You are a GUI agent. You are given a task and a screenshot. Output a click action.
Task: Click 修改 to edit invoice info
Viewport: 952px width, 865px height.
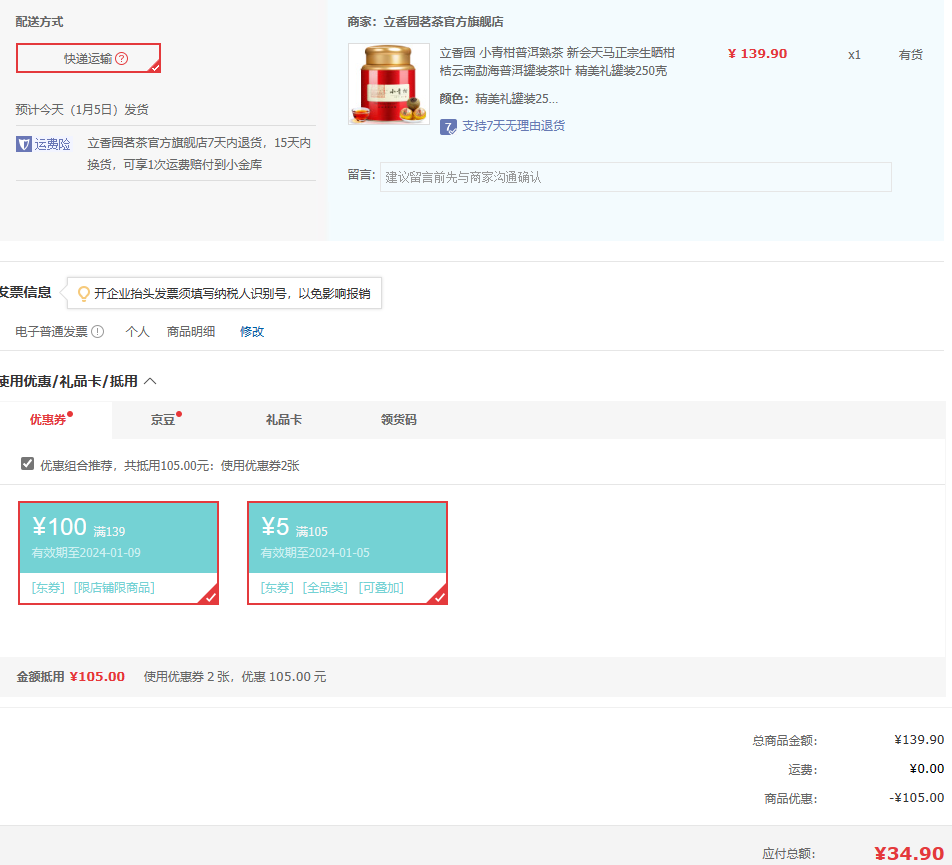coord(252,331)
